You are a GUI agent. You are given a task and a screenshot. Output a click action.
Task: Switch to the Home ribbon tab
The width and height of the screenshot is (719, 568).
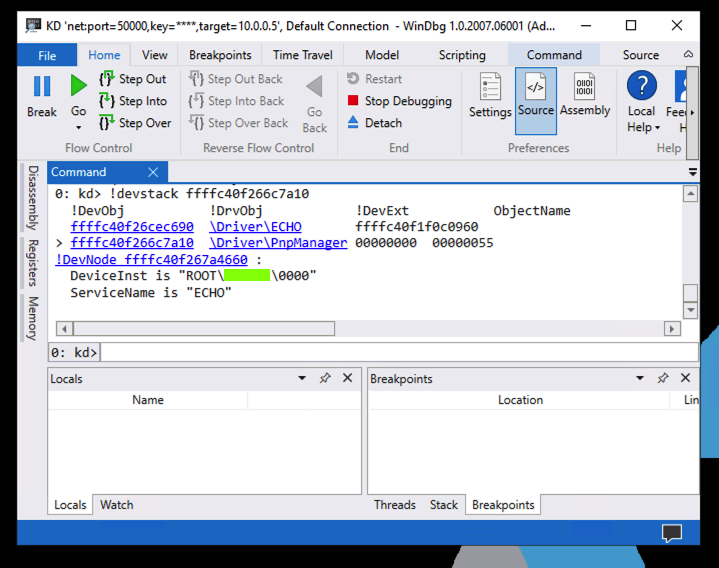(104, 55)
